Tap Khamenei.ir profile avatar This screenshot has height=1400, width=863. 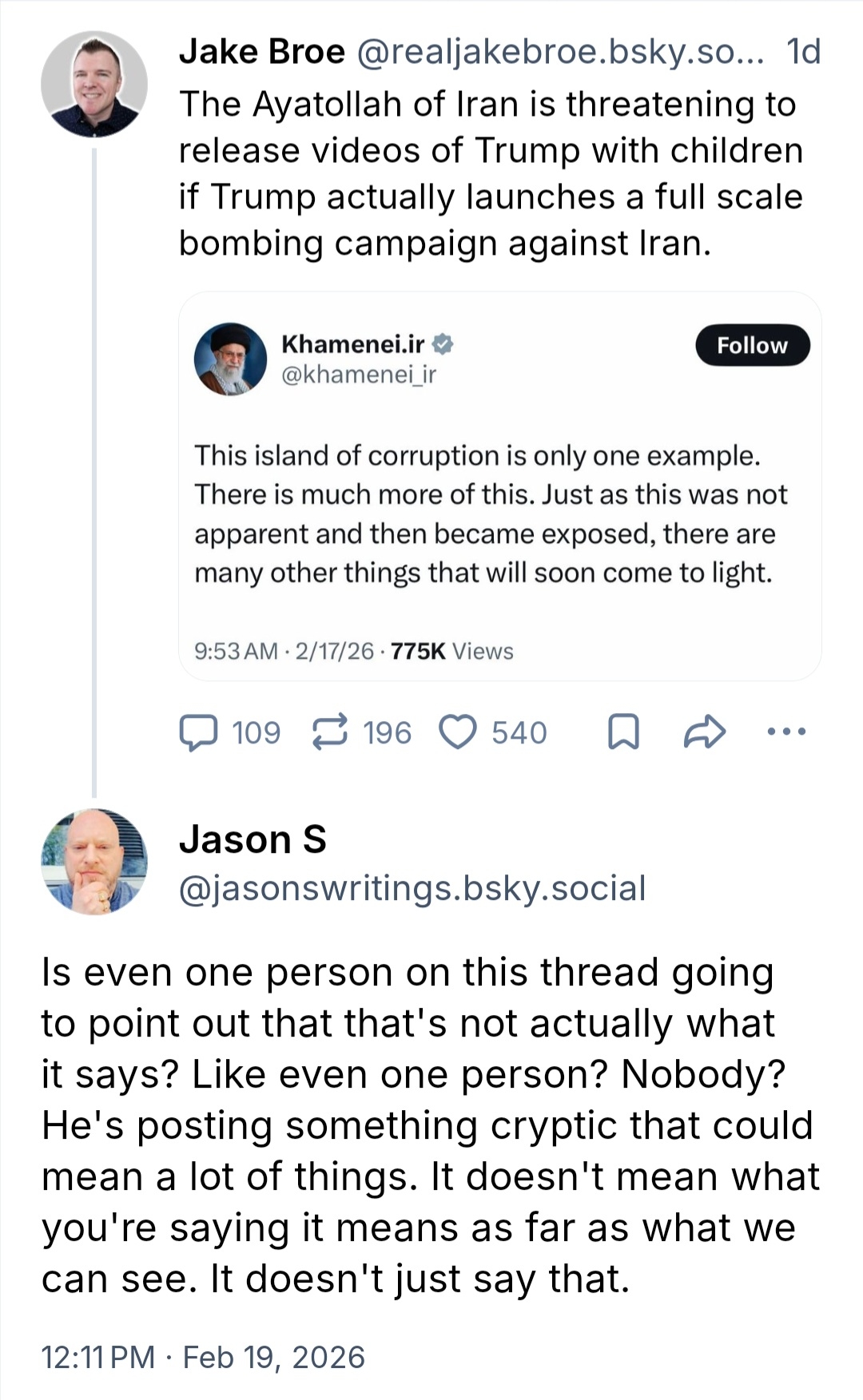pos(230,359)
